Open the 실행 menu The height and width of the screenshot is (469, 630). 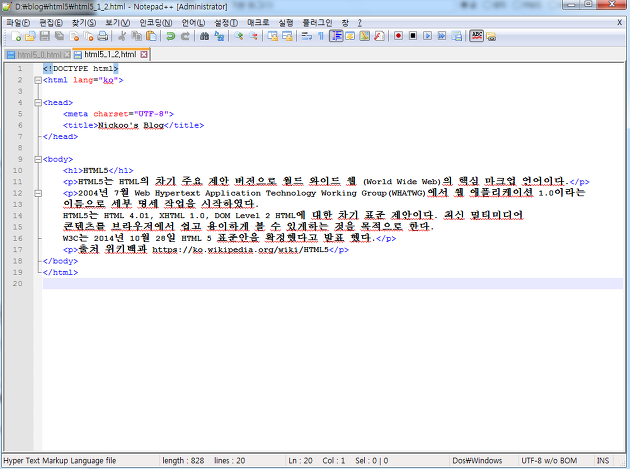point(286,23)
